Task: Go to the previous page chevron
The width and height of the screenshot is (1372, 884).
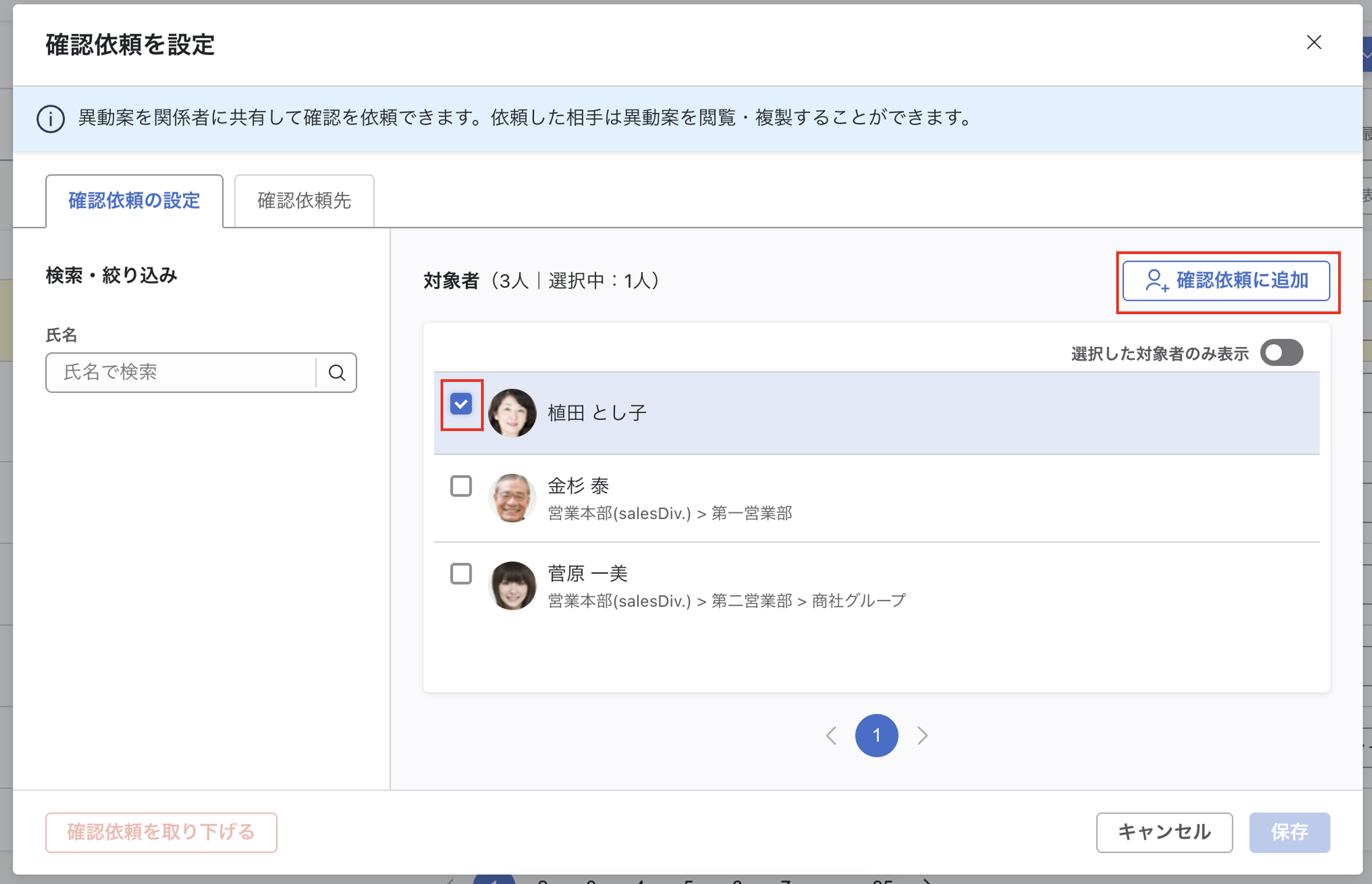Action: 830,735
